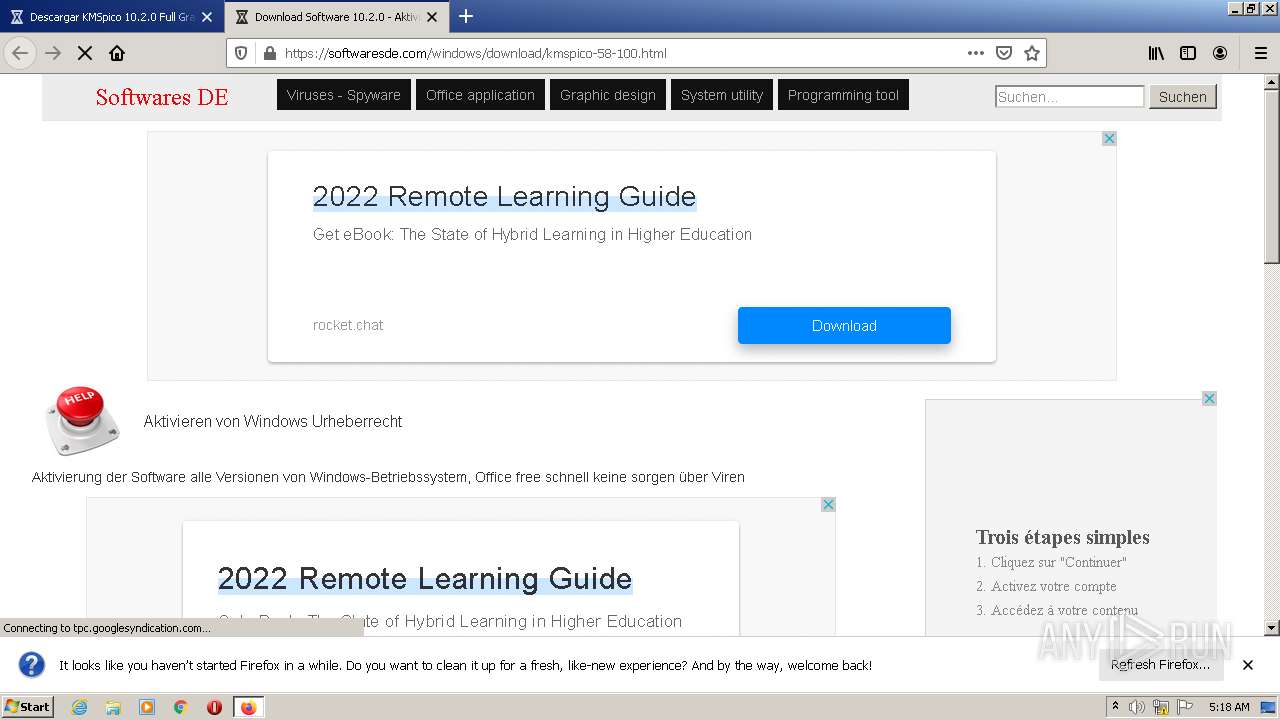The height and width of the screenshot is (720, 1280).
Task: Stop loading the page
Action: click(85, 53)
